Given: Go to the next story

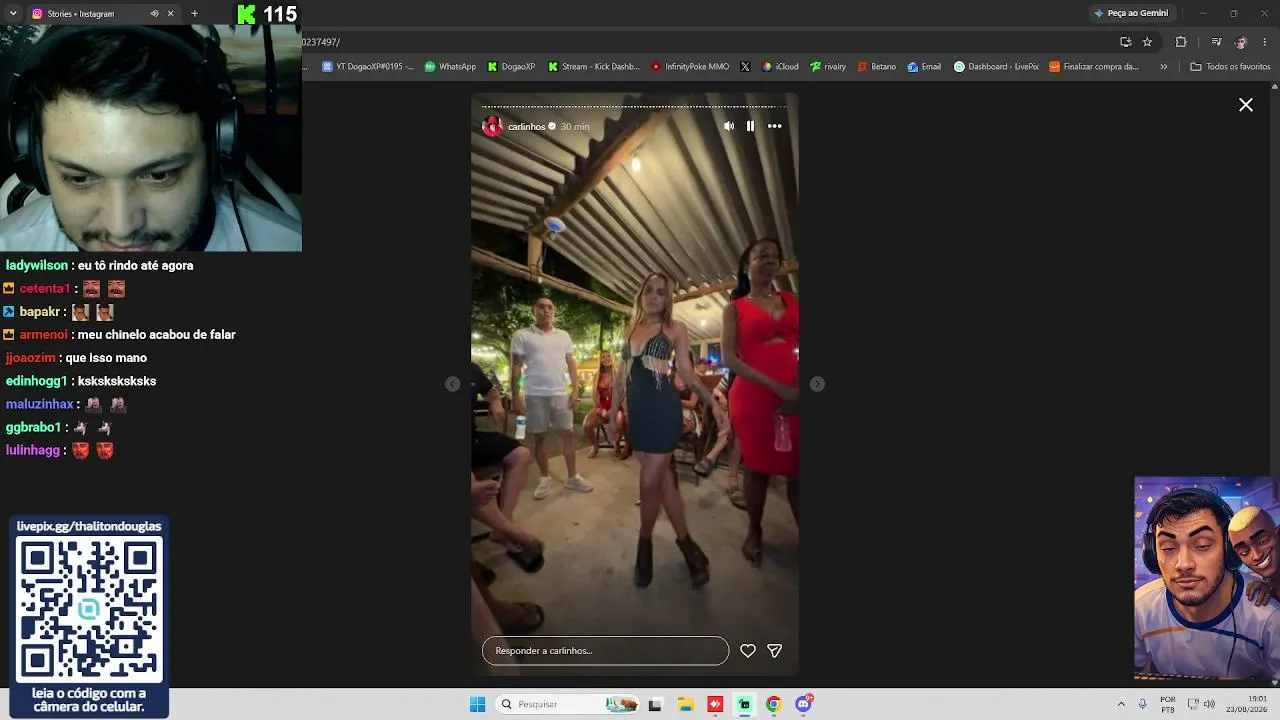Looking at the screenshot, I should pyautogui.click(x=817, y=384).
